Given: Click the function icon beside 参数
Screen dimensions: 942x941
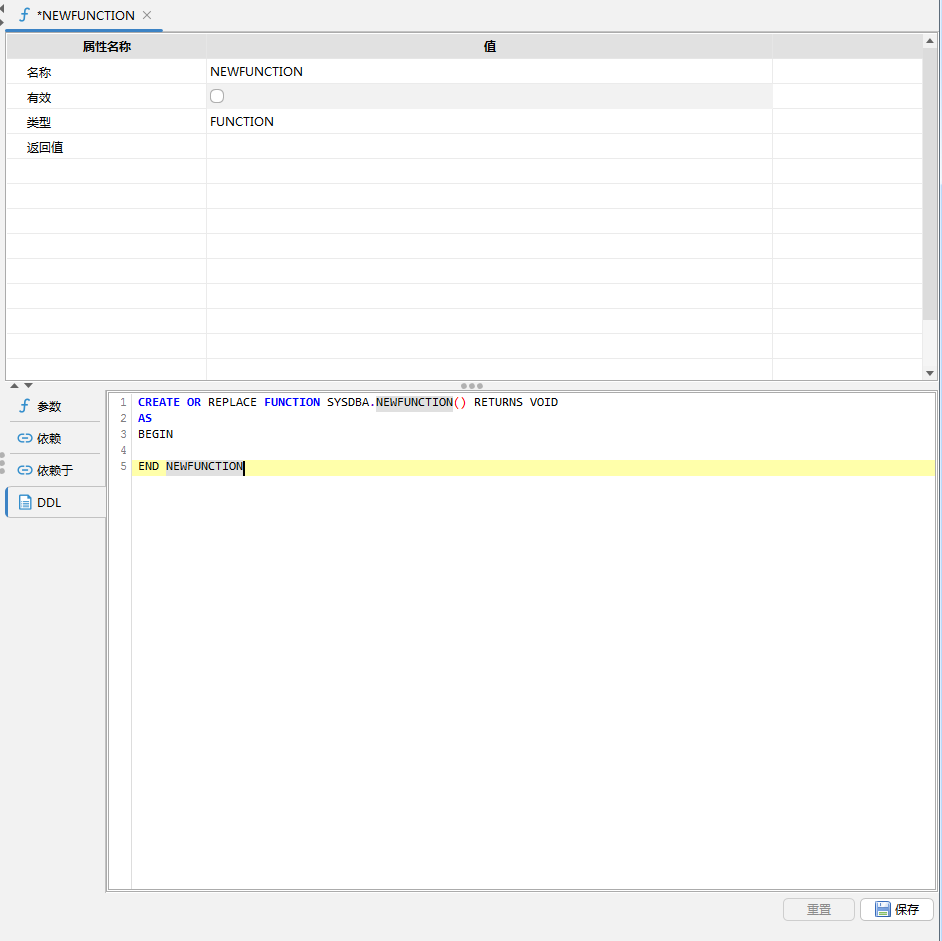Looking at the screenshot, I should click(x=25, y=406).
